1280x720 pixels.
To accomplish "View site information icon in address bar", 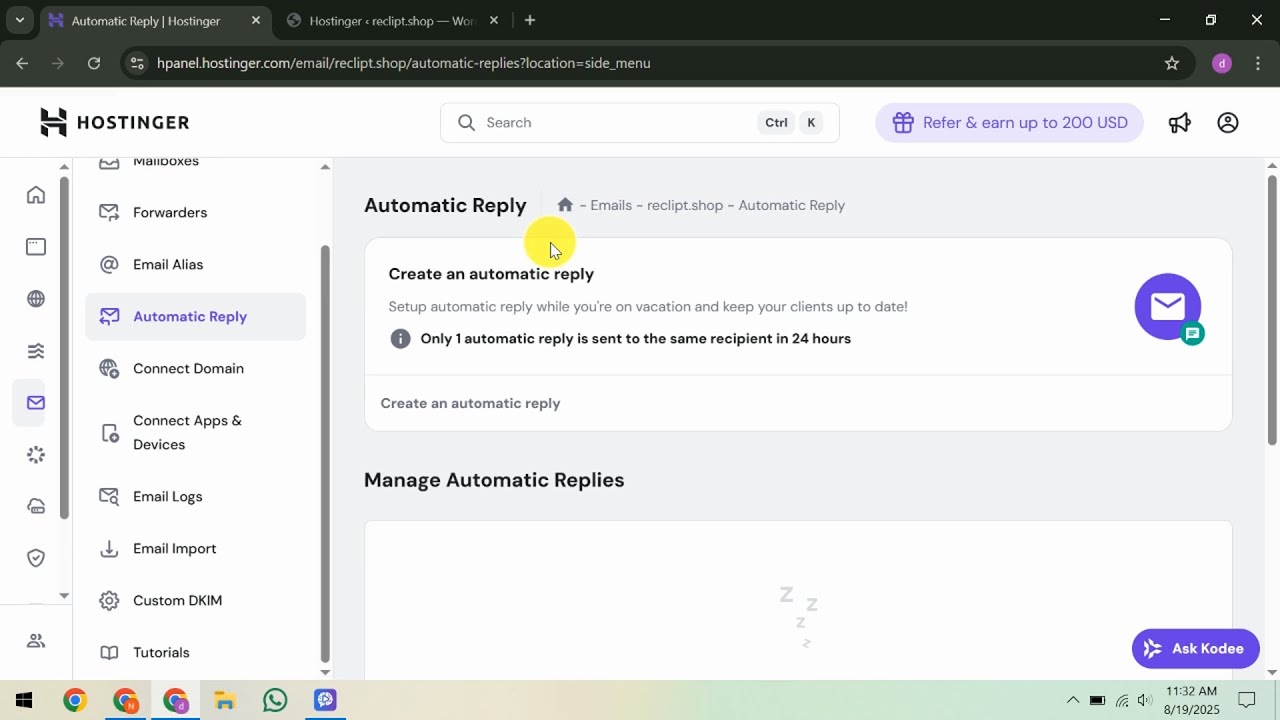I will coord(138,63).
